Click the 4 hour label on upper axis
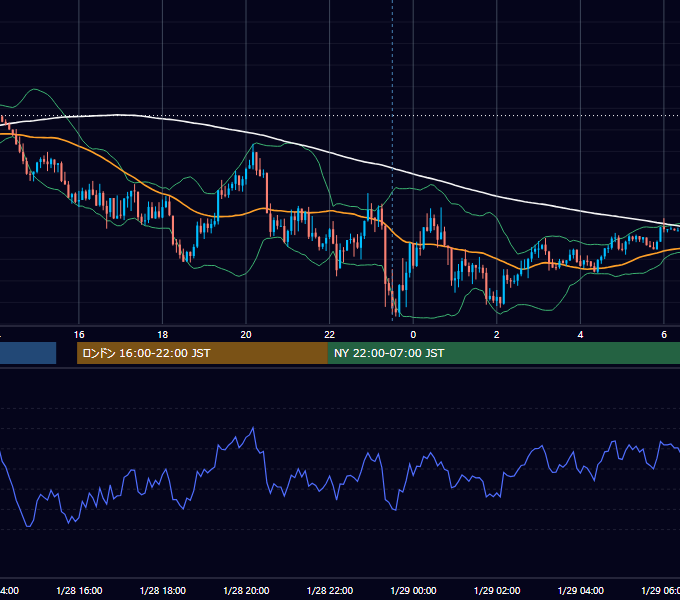This screenshot has width=680, height=600. pyautogui.click(x=580, y=334)
